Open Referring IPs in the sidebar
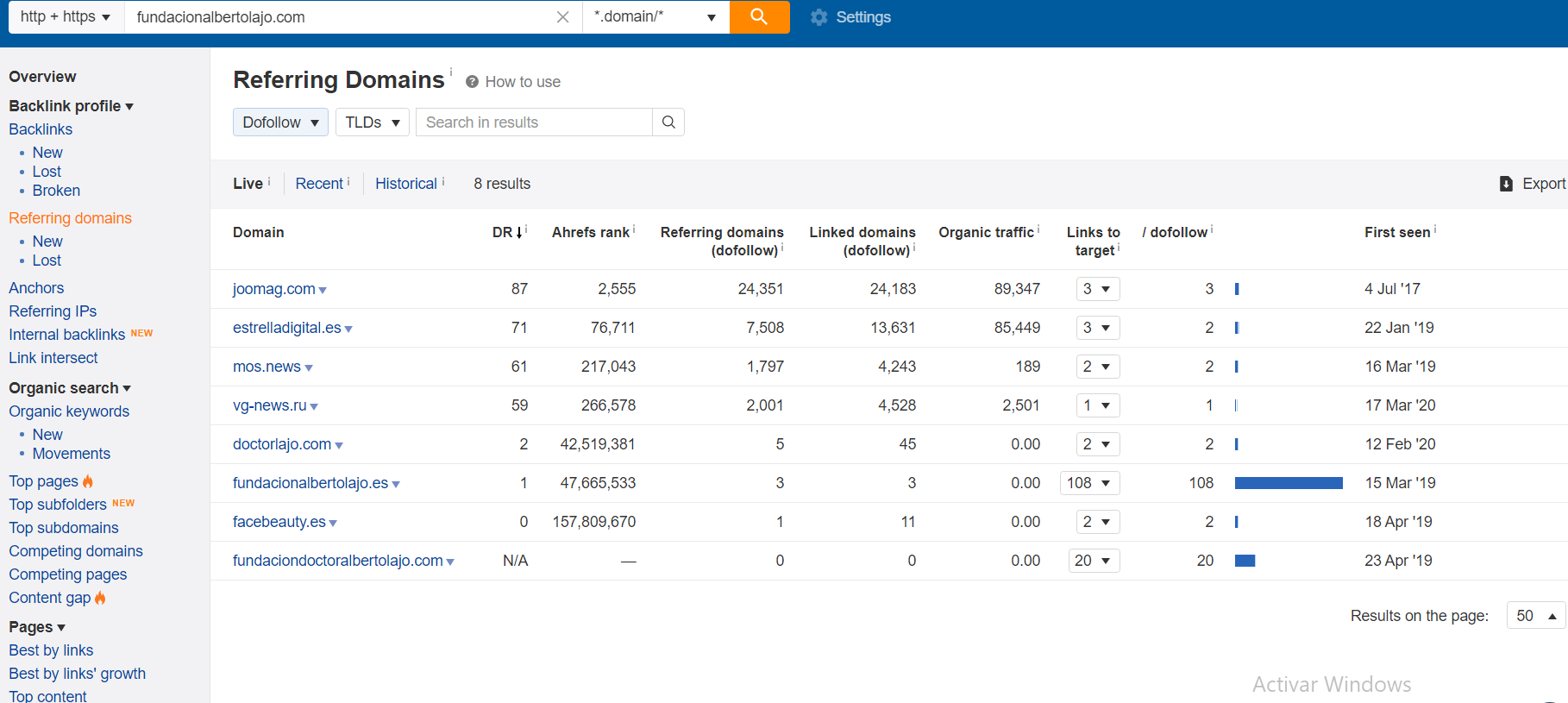1568x703 pixels. pos(53,311)
